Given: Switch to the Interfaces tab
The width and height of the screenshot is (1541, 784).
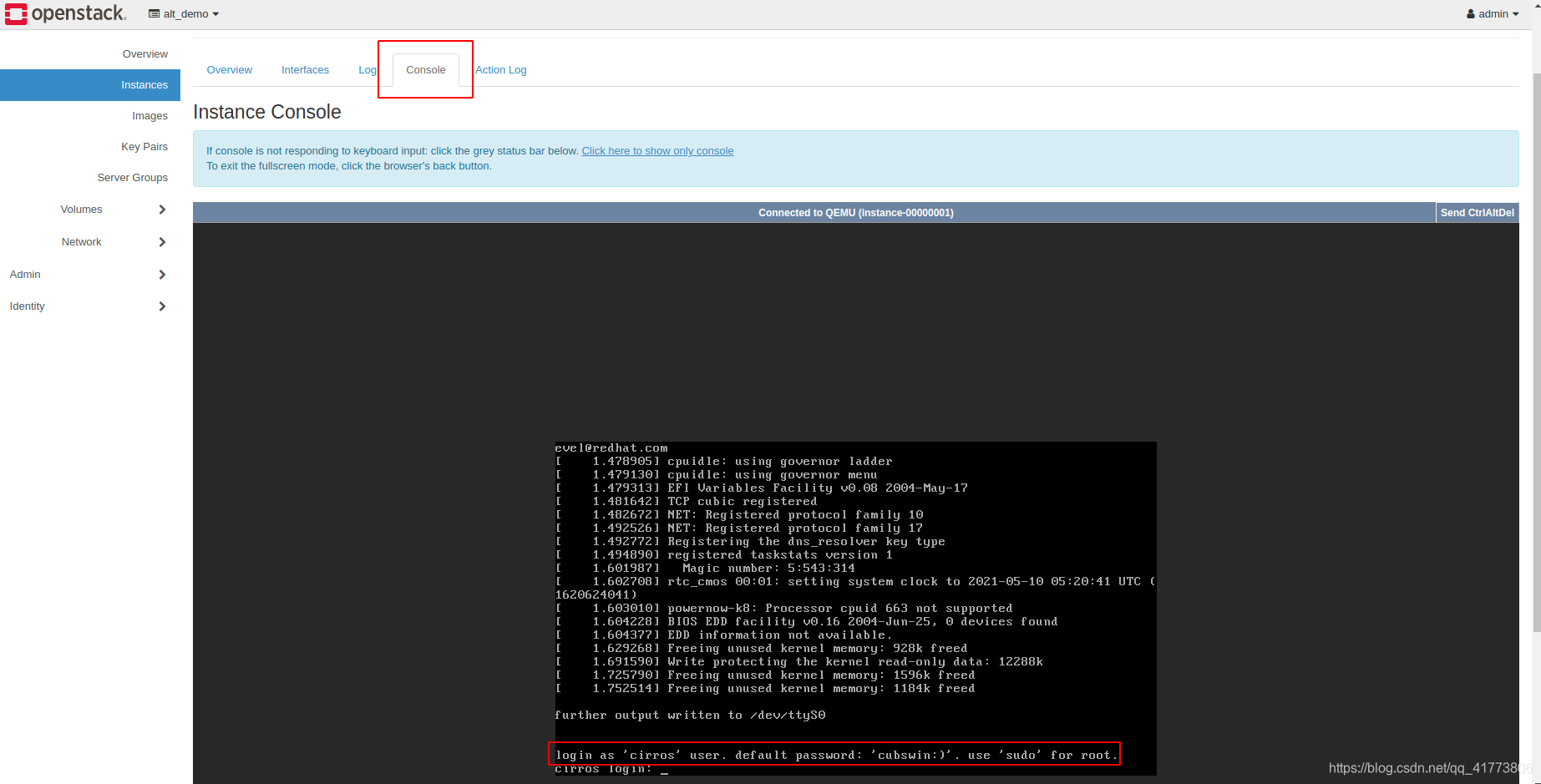Looking at the screenshot, I should [305, 70].
